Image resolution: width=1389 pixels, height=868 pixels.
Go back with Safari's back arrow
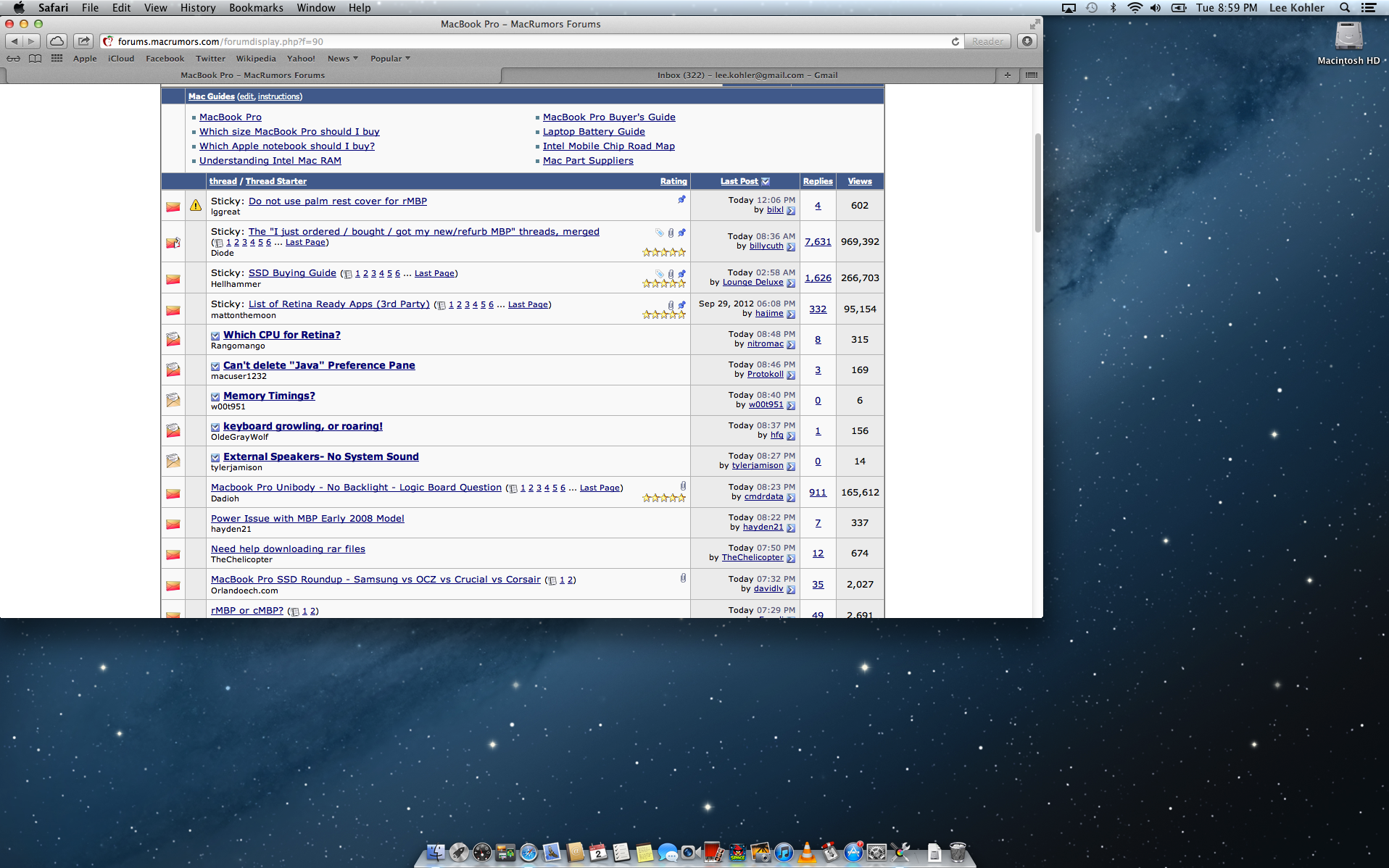15,41
